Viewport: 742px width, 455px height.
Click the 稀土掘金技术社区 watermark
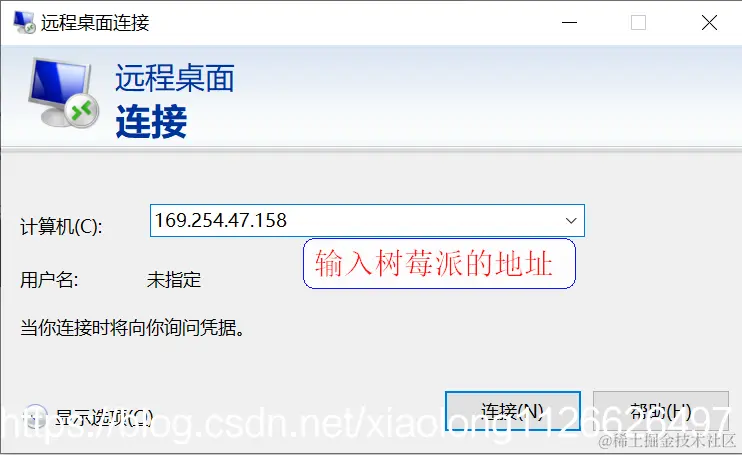[x=667, y=440]
